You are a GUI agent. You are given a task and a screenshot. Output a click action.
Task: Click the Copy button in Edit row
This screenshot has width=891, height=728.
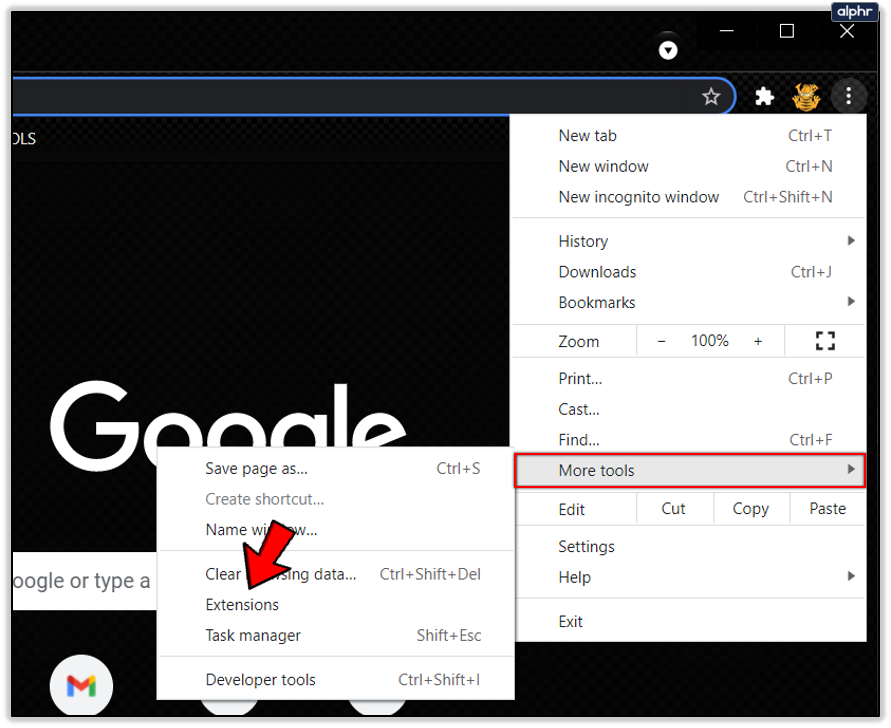click(751, 509)
